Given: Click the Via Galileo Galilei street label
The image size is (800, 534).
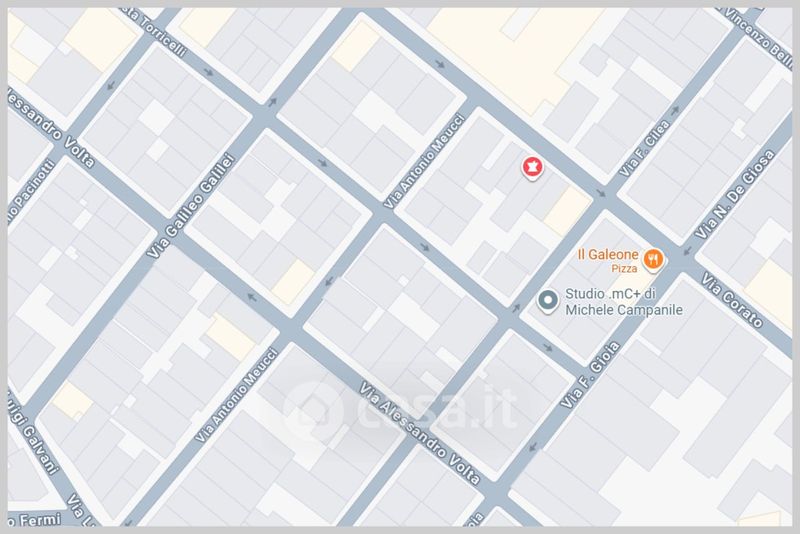Looking at the screenshot, I should tap(190, 206).
